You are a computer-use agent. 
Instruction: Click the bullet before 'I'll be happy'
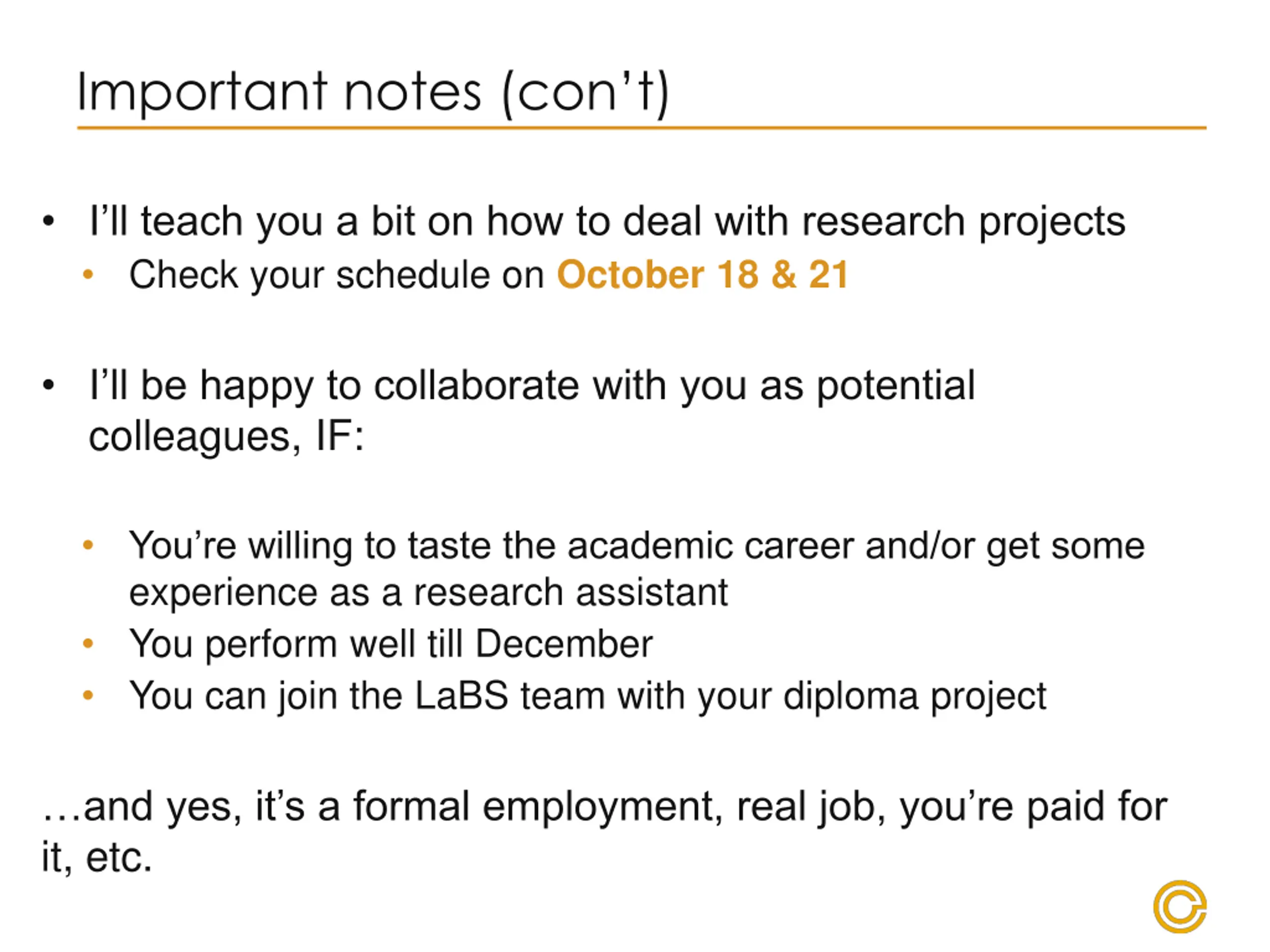tap(49, 385)
